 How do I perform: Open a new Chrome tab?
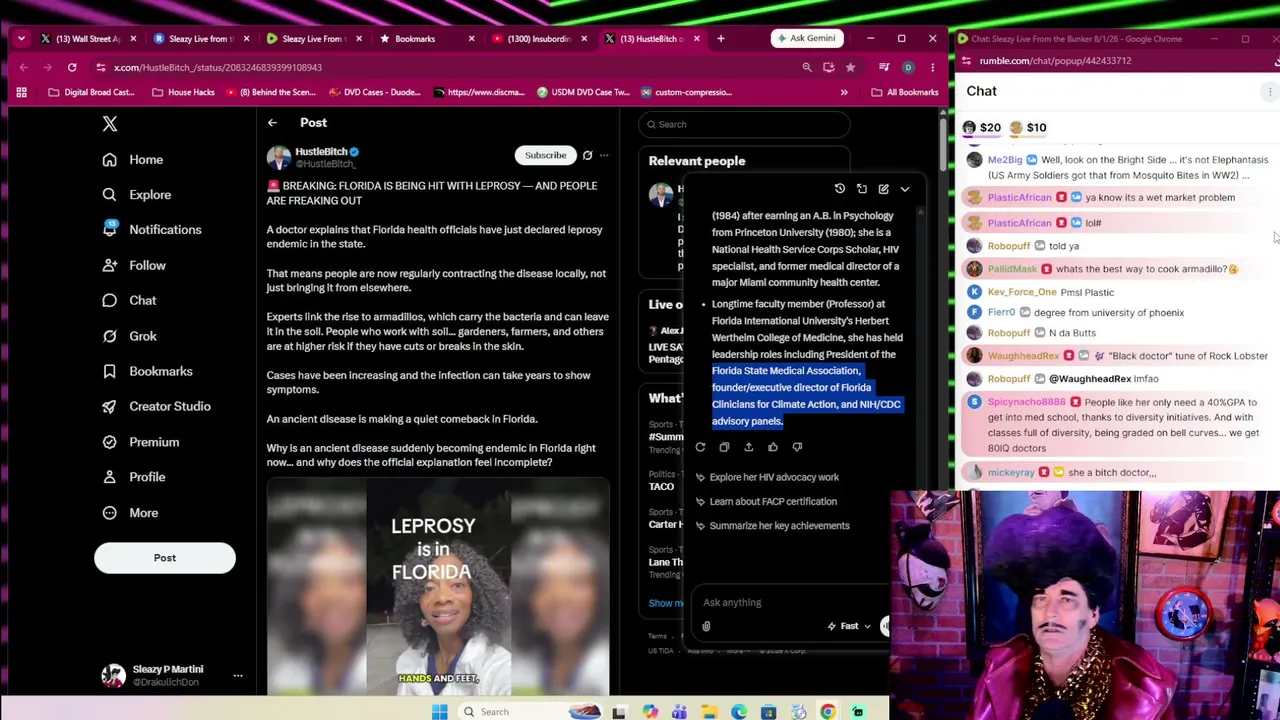click(721, 39)
